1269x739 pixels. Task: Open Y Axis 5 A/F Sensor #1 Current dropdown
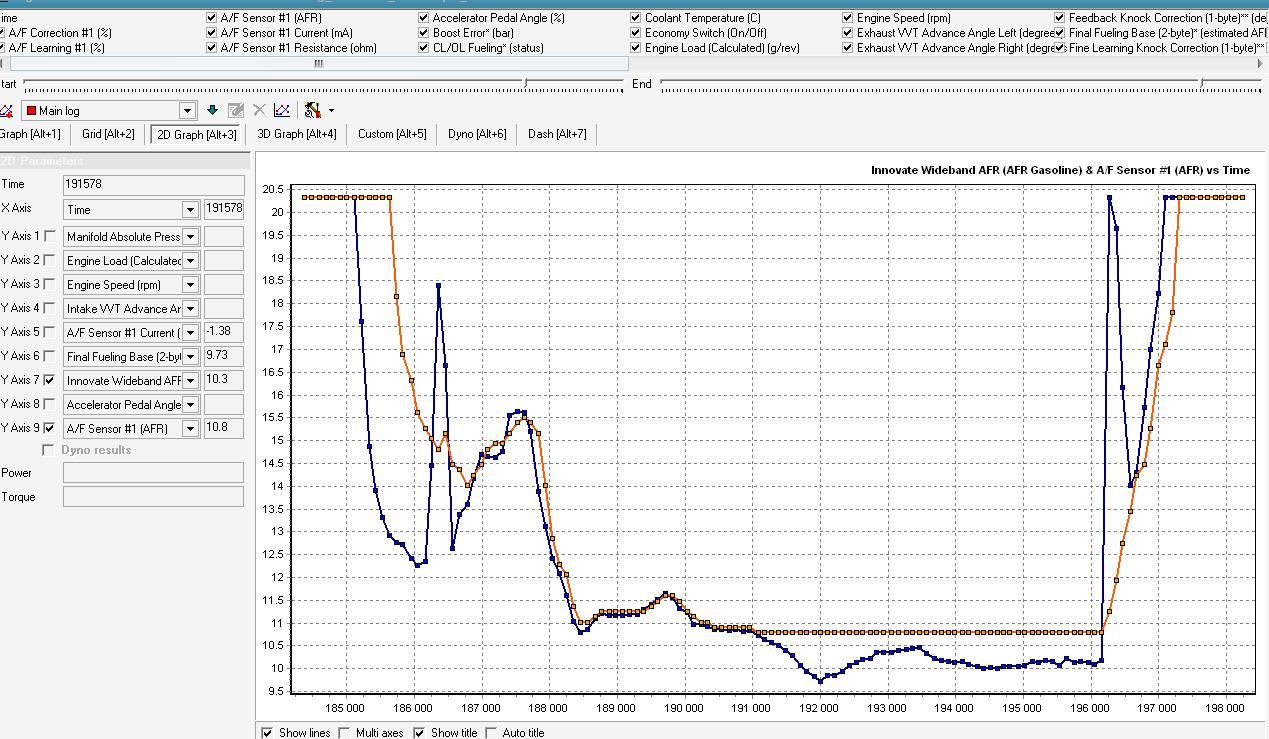[190, 333]
